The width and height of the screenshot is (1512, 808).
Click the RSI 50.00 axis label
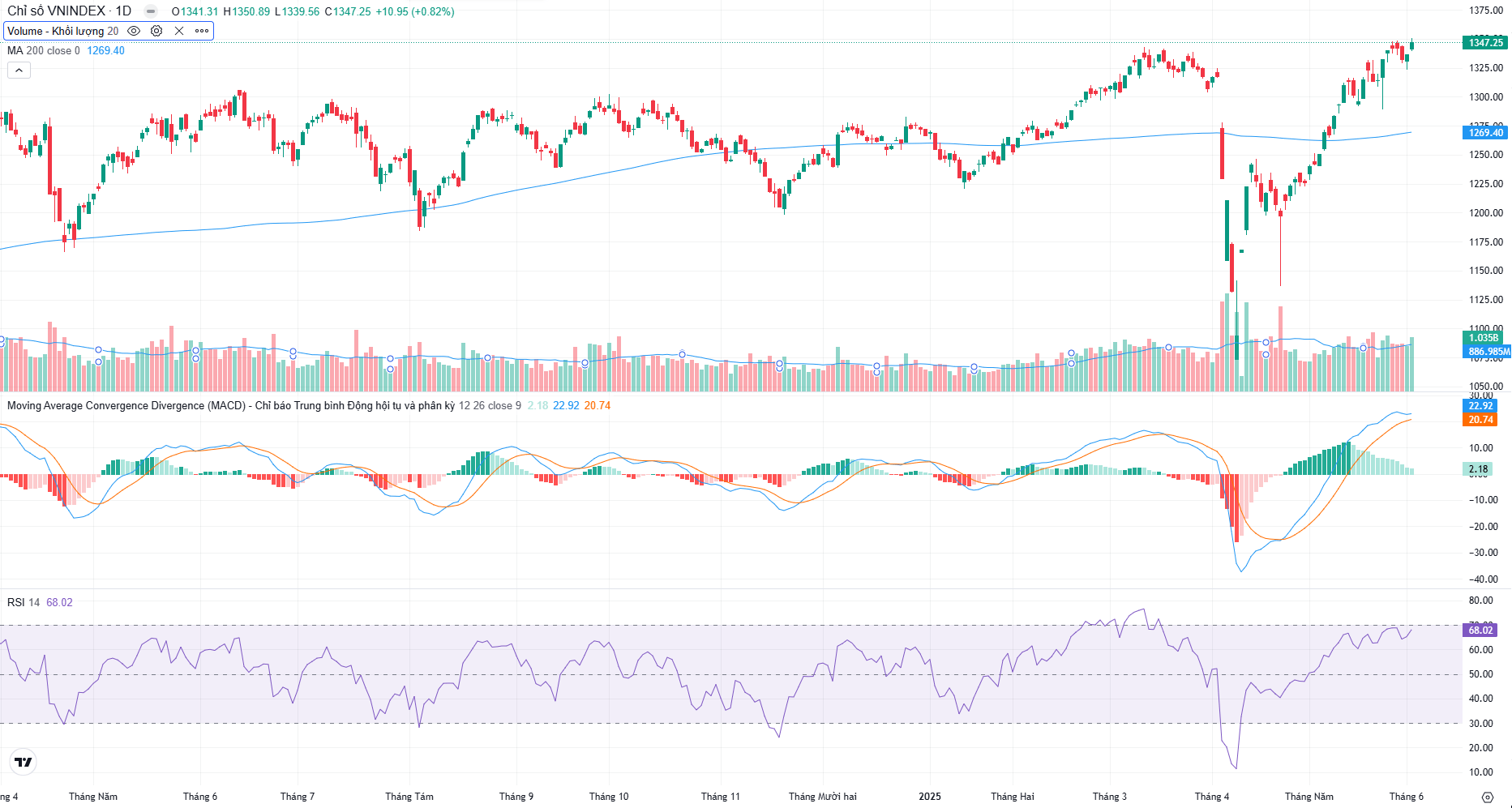point(1481,674)
